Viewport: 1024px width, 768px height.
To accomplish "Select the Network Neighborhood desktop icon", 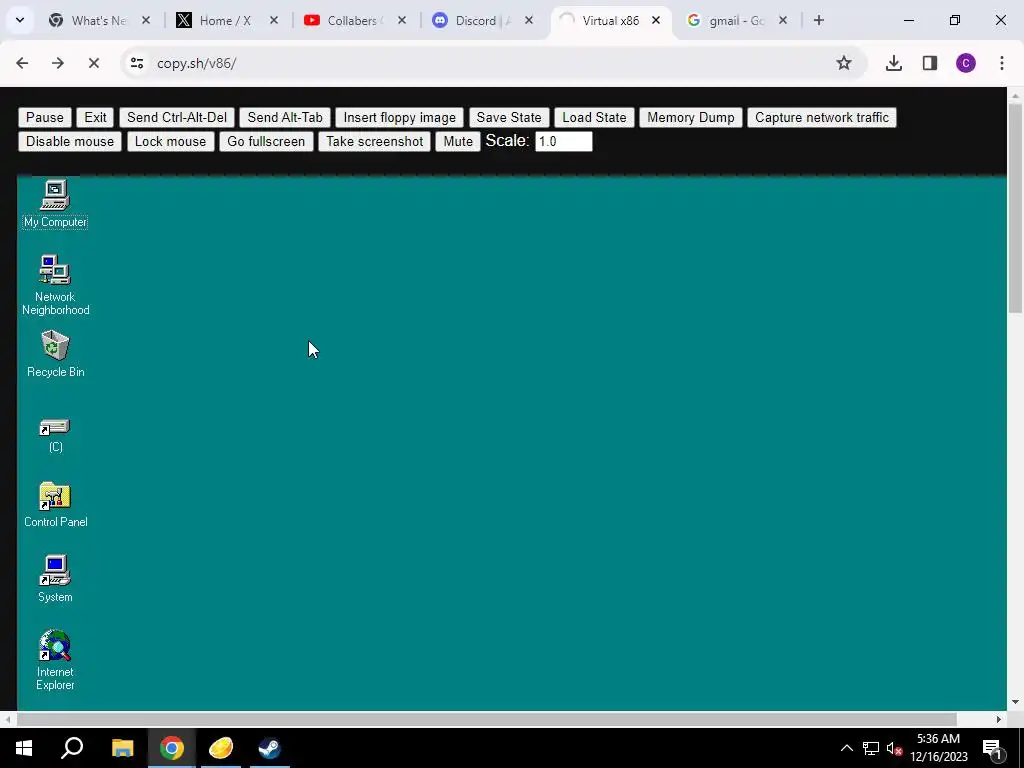I will tap(56, 285).
